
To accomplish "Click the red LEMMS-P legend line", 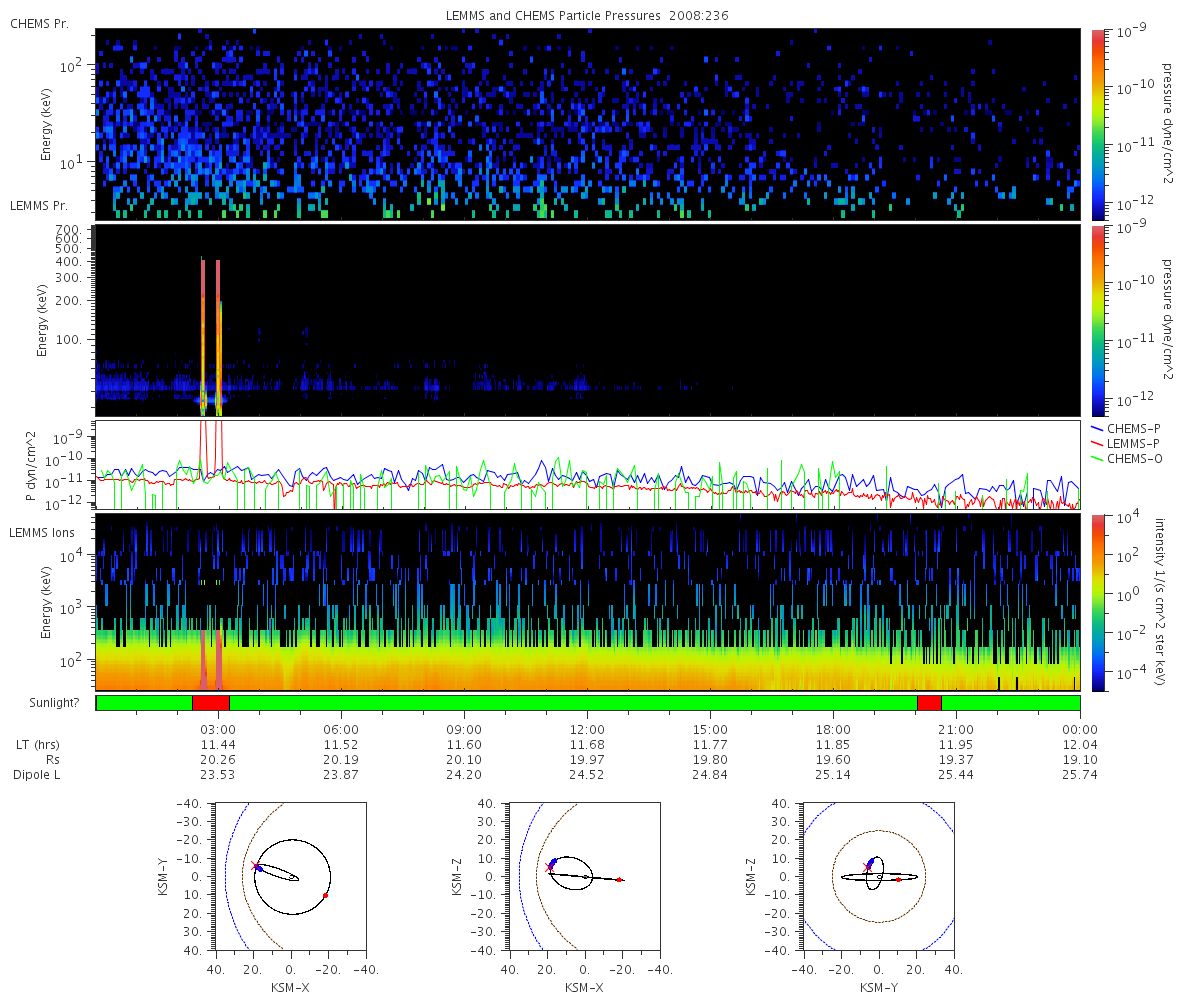I will 1097,443.
